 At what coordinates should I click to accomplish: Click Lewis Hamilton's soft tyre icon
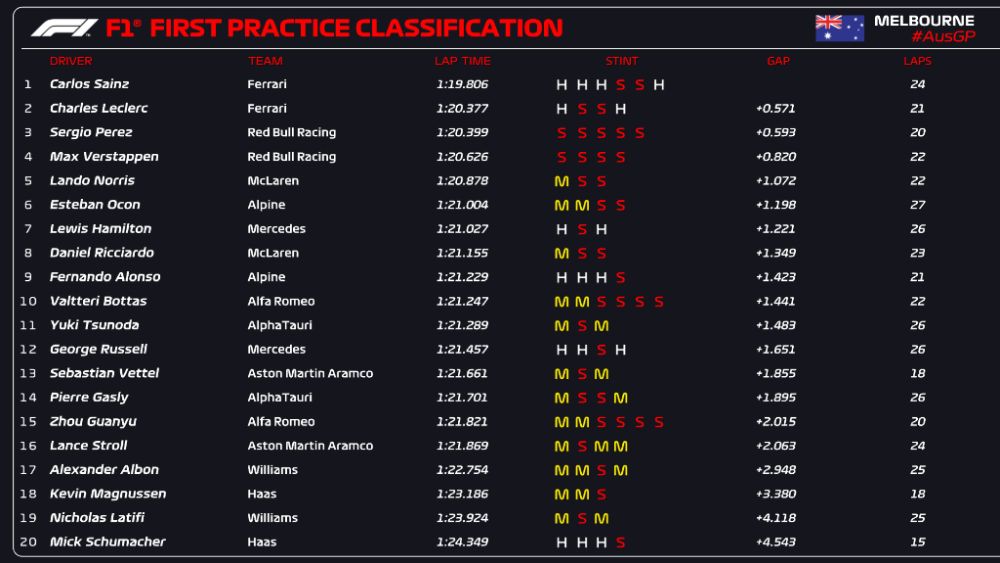[x=582, y=229]
